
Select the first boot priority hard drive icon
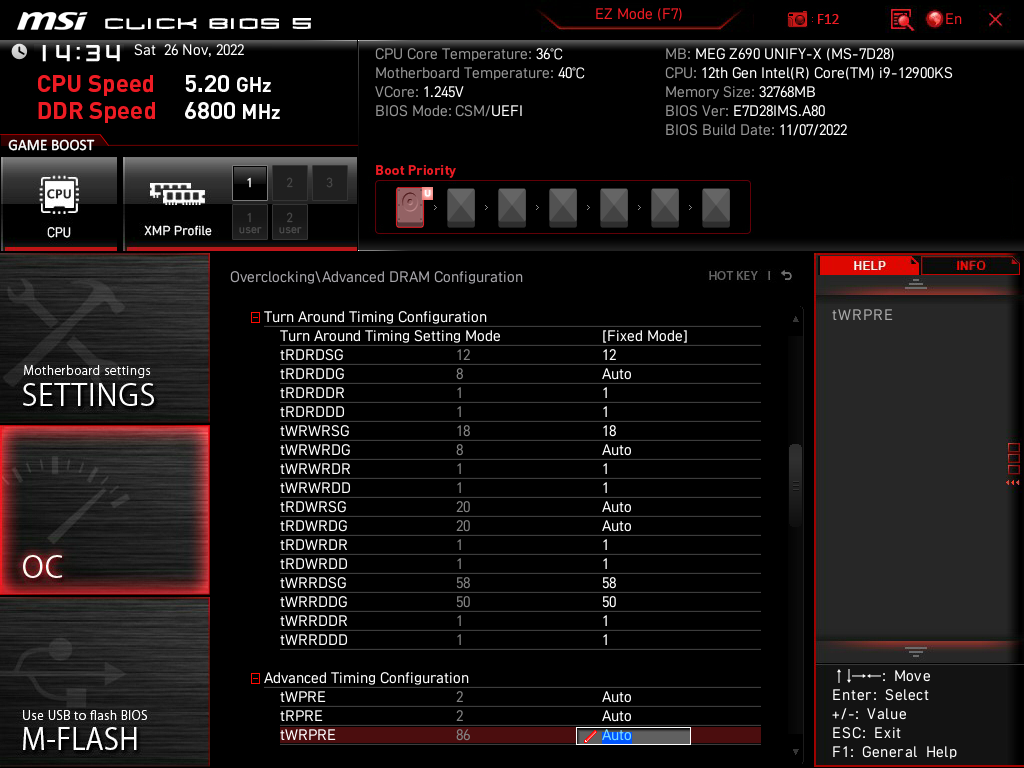click(x=410, y=207)
